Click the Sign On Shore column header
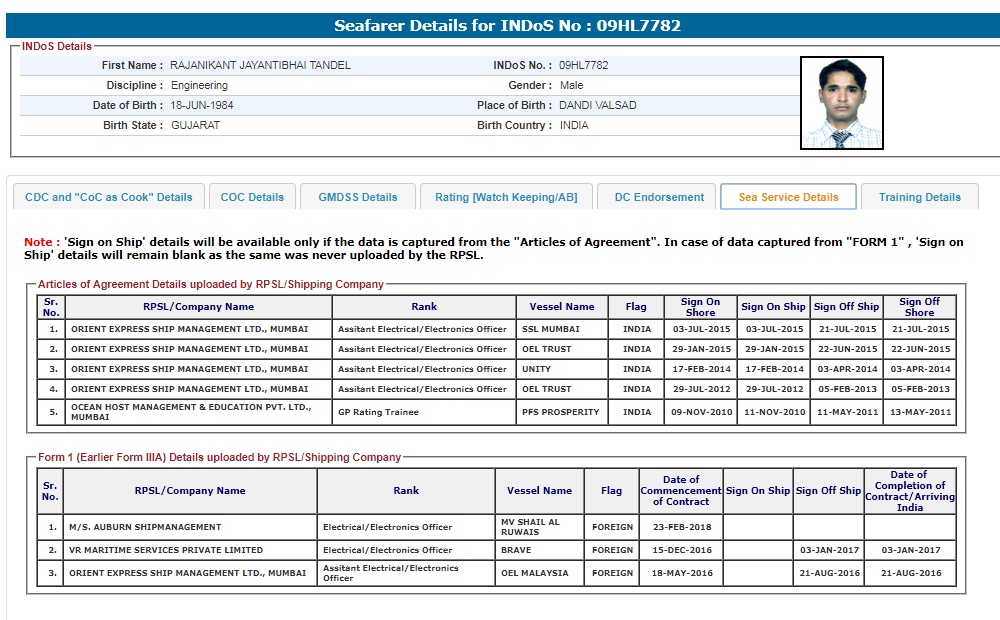Screen dimensions: 1000x620 (x=700, y=307)
